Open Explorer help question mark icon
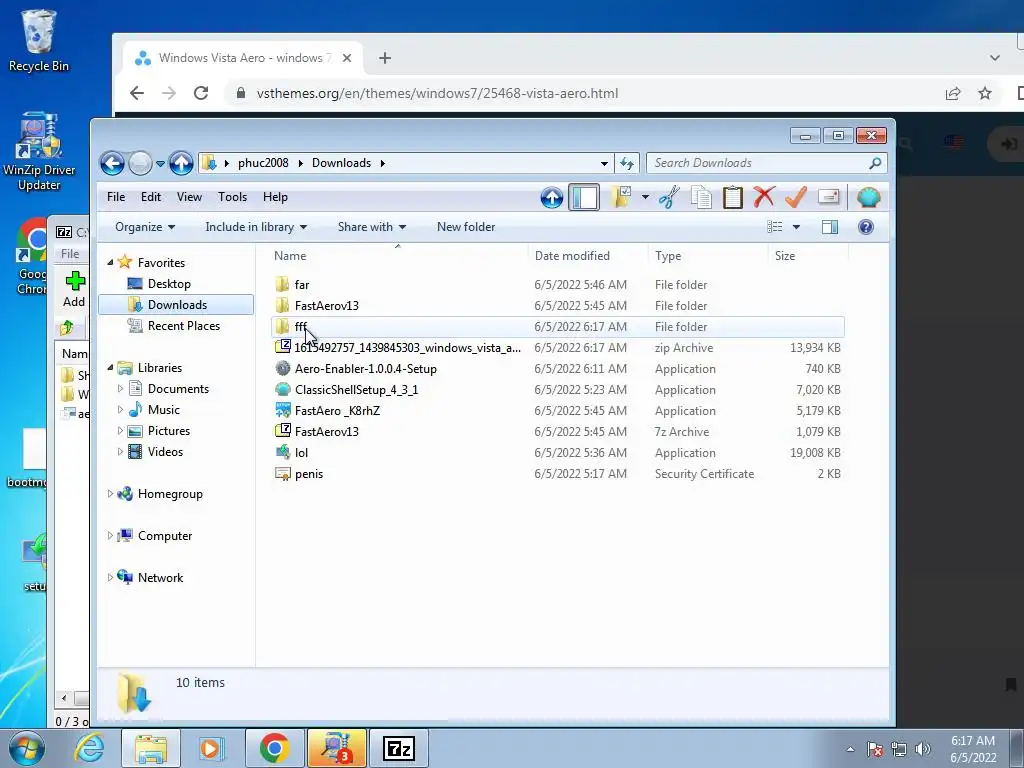Screen dimensions: 1024x768 tap(866, 227)
